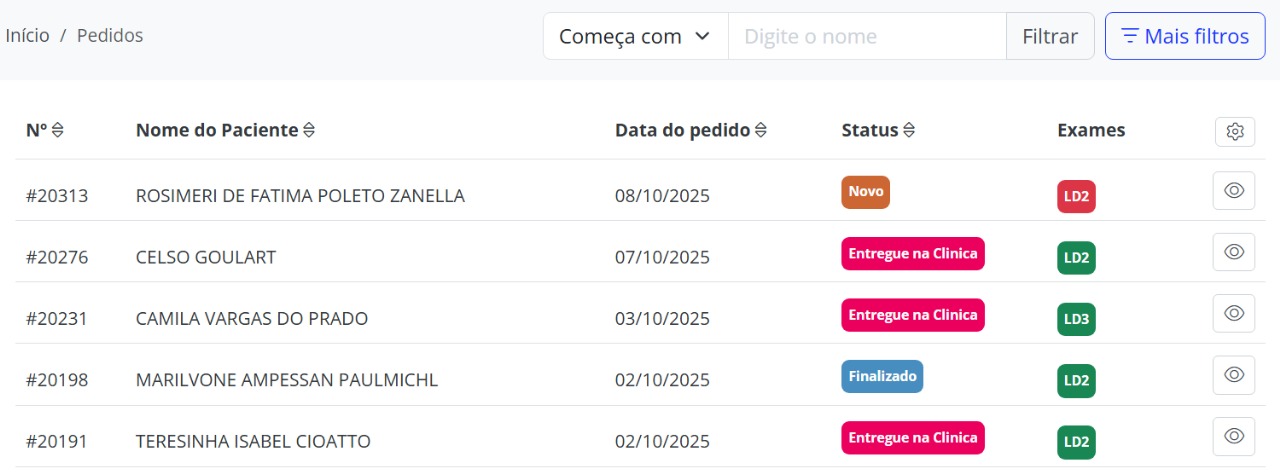
Task: Sort table by Data do pedido
Action: tap(761, 130)
